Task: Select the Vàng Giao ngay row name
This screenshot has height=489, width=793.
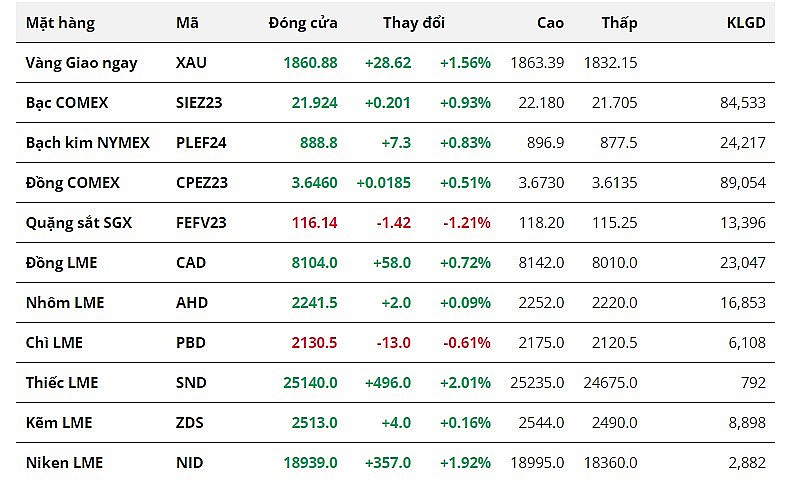Action: [82, 62]
